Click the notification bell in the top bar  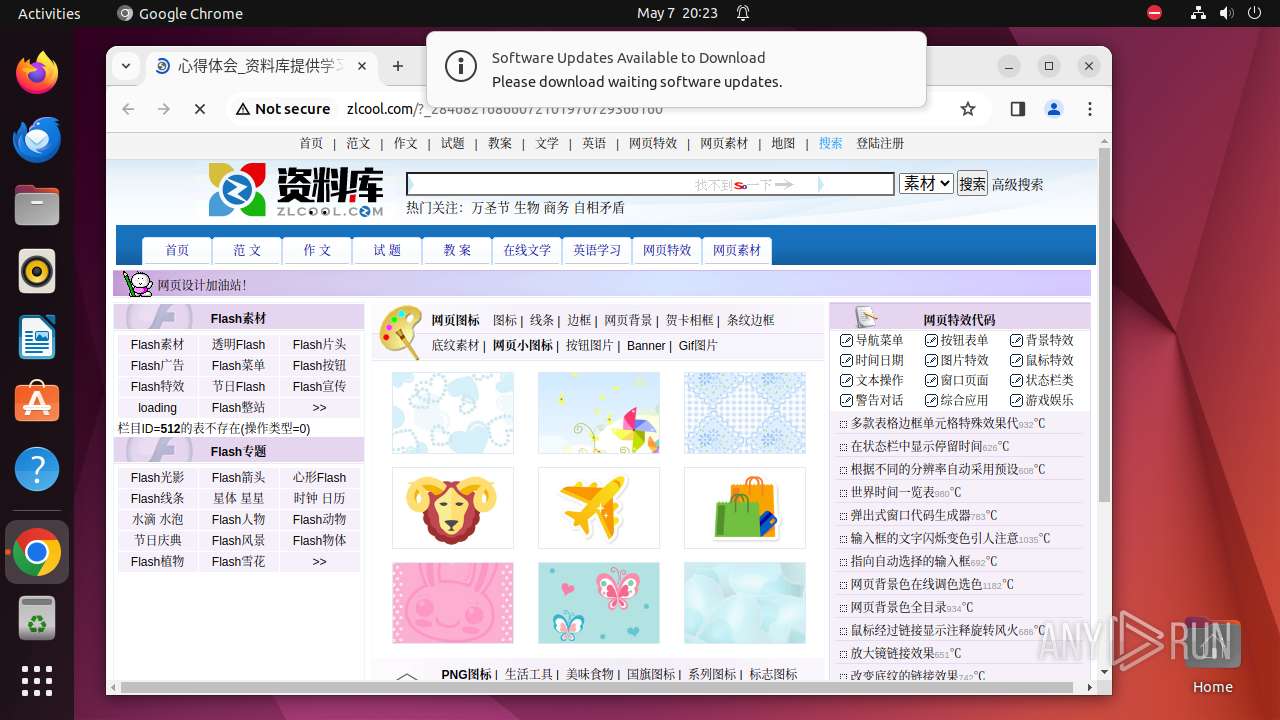coord(743,13)
